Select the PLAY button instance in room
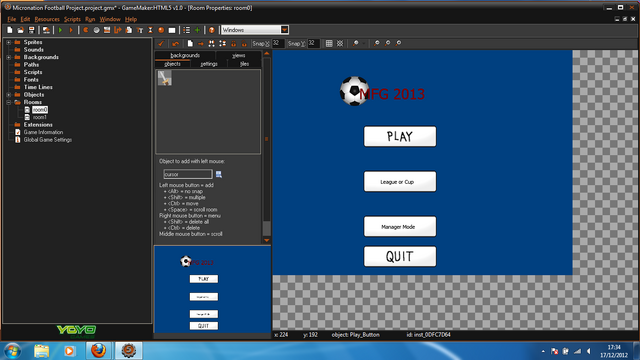Screen dimensions: 640x360 (400, 136)
